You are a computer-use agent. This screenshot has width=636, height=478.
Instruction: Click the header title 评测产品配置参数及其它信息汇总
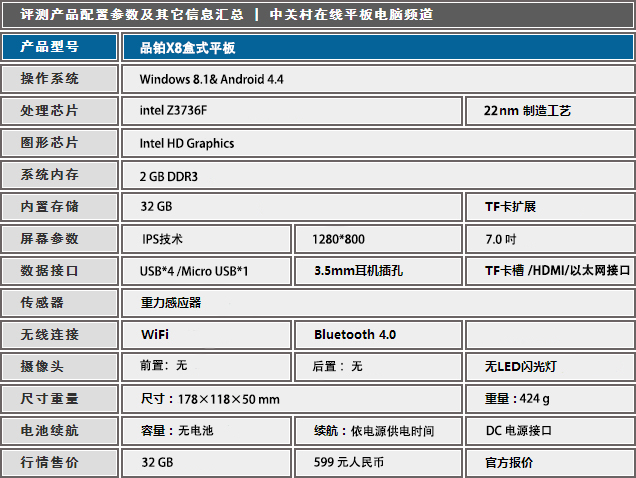132,15
